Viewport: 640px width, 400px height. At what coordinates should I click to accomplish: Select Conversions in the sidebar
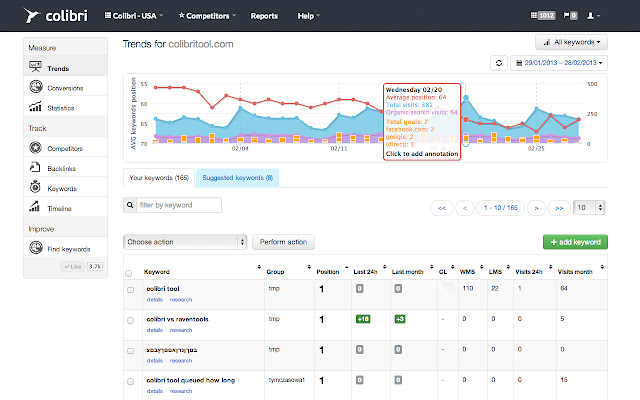65,87
